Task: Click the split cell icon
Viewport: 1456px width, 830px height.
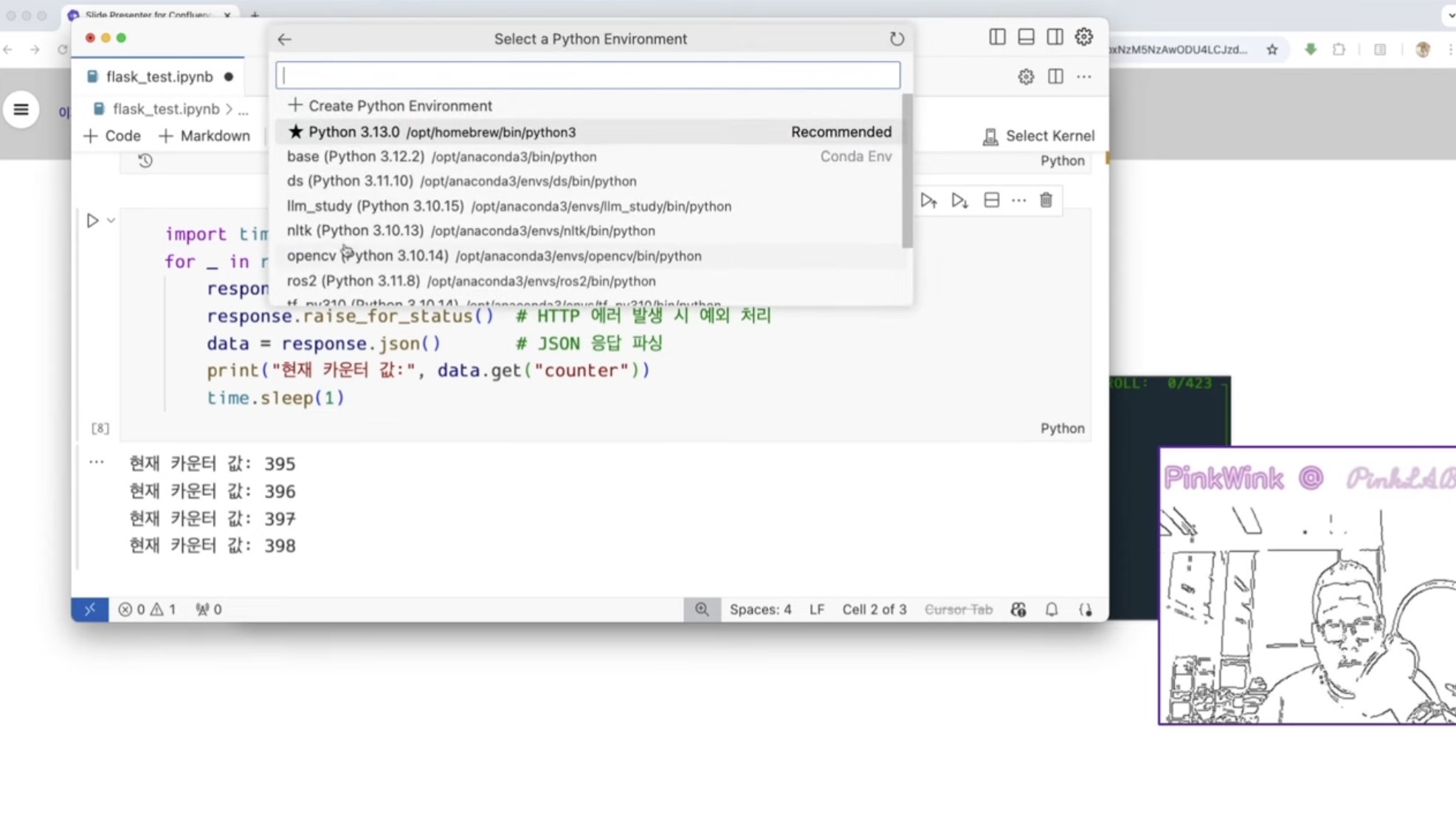Action: coord(991,201)
